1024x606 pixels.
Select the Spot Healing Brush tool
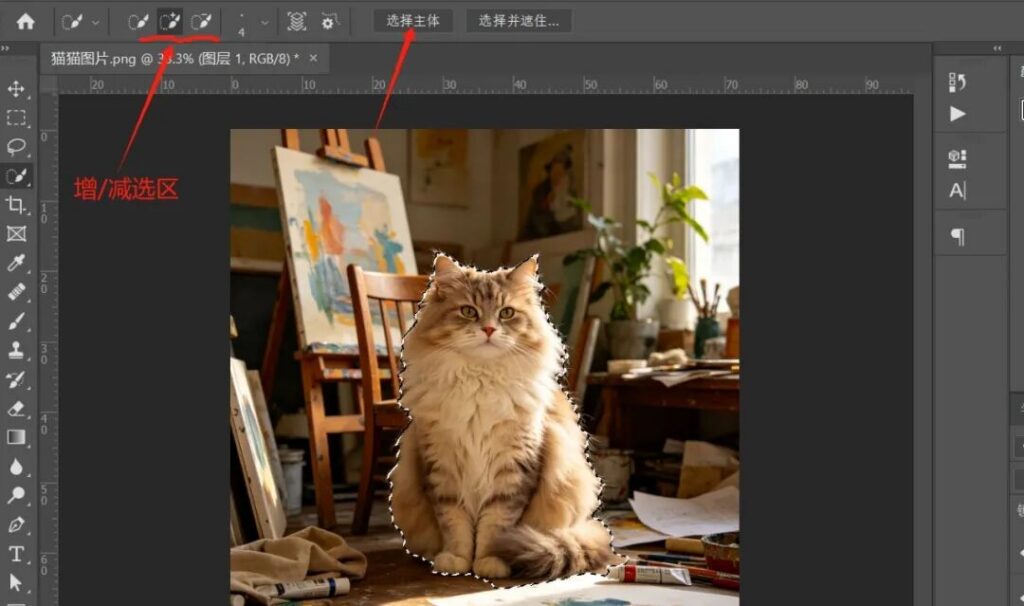click(x=16, y=292)
